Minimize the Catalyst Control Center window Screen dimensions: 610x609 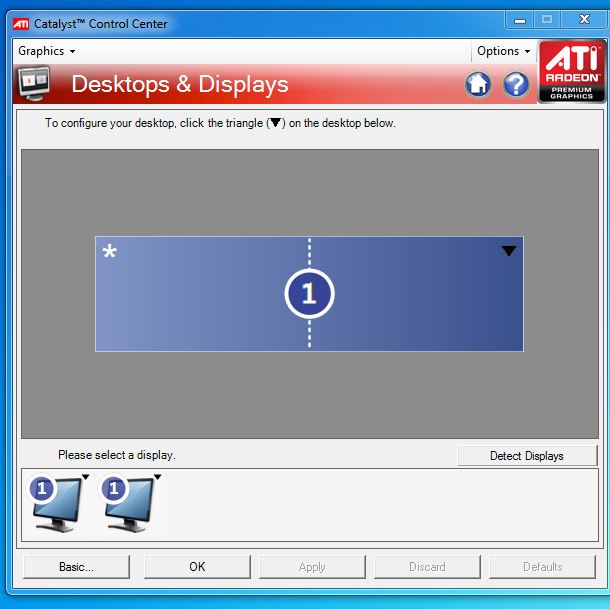520,20
